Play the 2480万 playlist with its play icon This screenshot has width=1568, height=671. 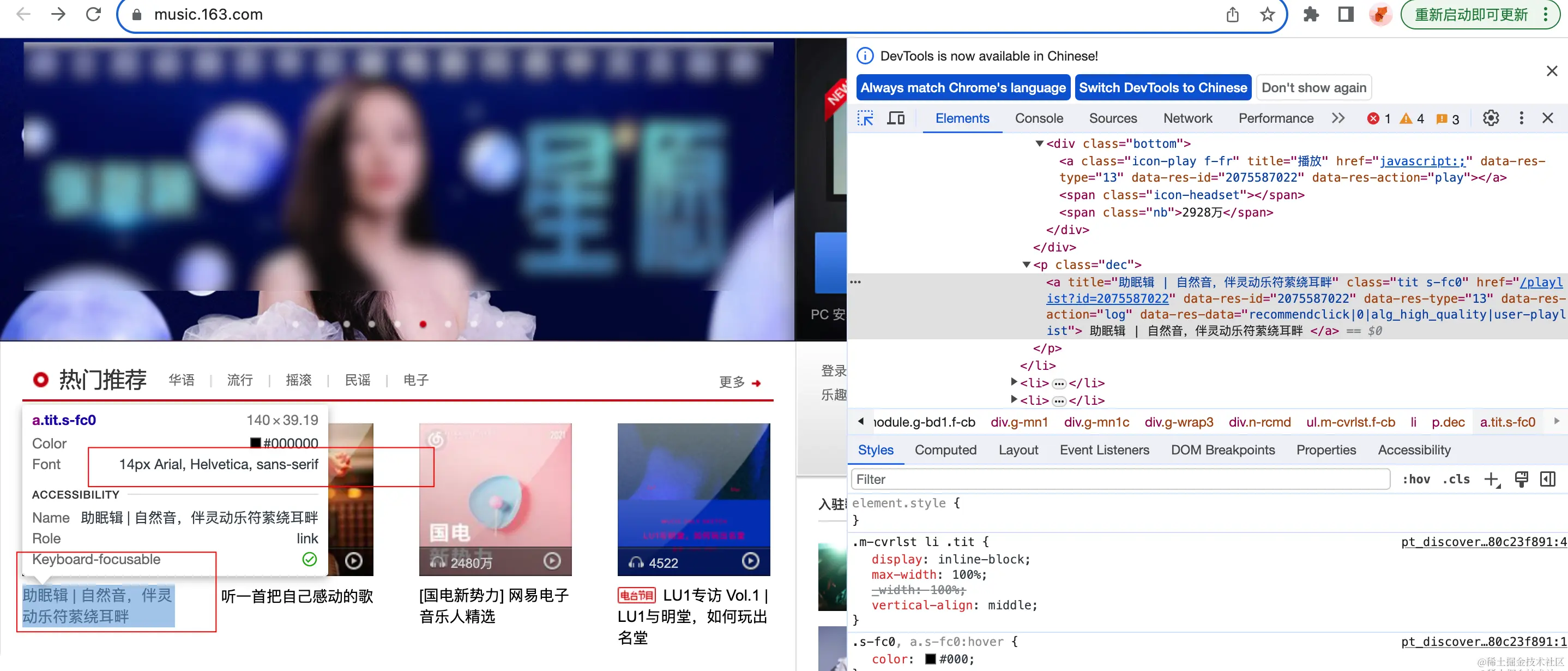click(552, 561)
